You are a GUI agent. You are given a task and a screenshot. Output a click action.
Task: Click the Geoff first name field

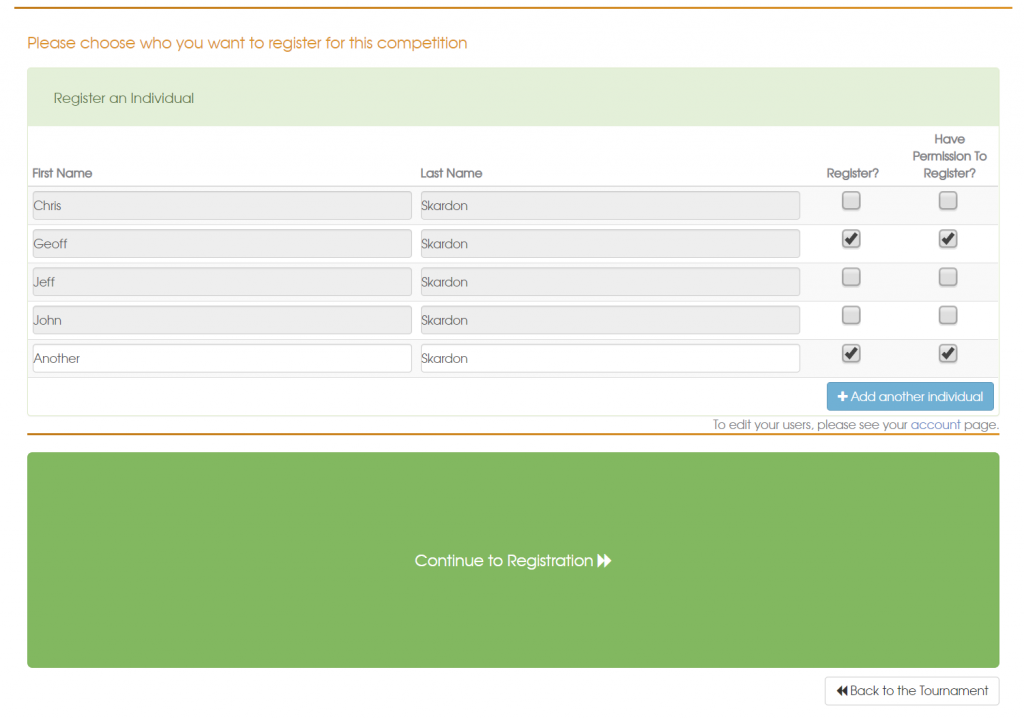pos(222,244)
